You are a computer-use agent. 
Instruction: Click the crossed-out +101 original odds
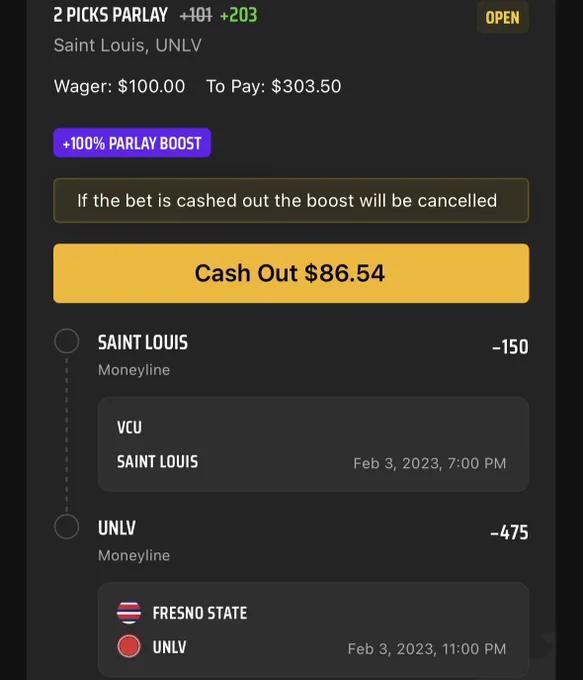[x=196, y=16]
